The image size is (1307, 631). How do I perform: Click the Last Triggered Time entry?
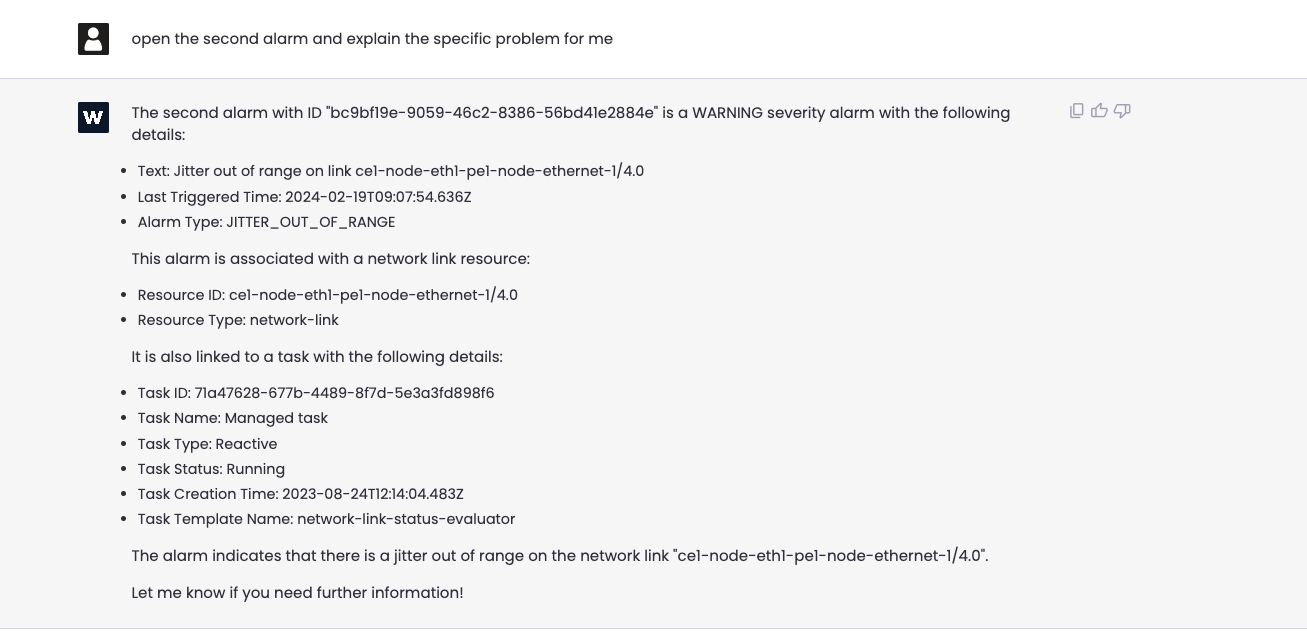[x=304, y=196]
